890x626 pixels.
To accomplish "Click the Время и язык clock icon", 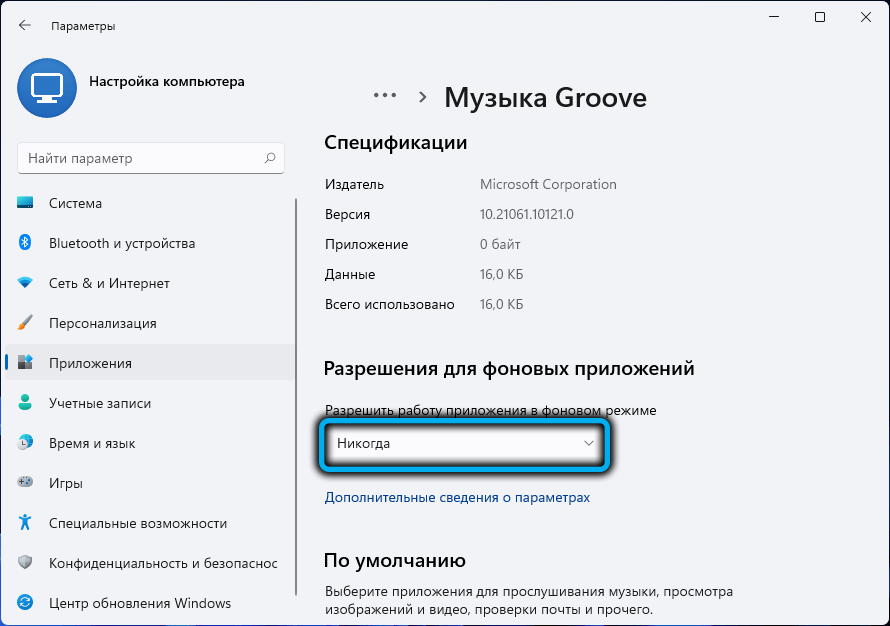I will click(x=25, y=442).
